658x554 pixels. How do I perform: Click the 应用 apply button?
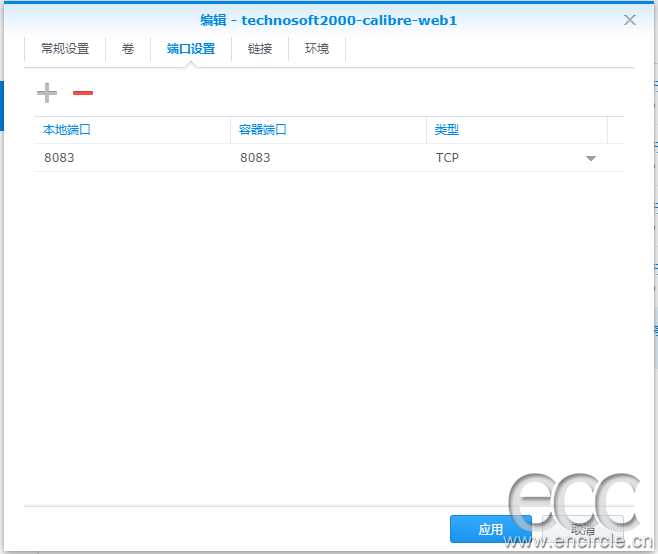point(491,529)
